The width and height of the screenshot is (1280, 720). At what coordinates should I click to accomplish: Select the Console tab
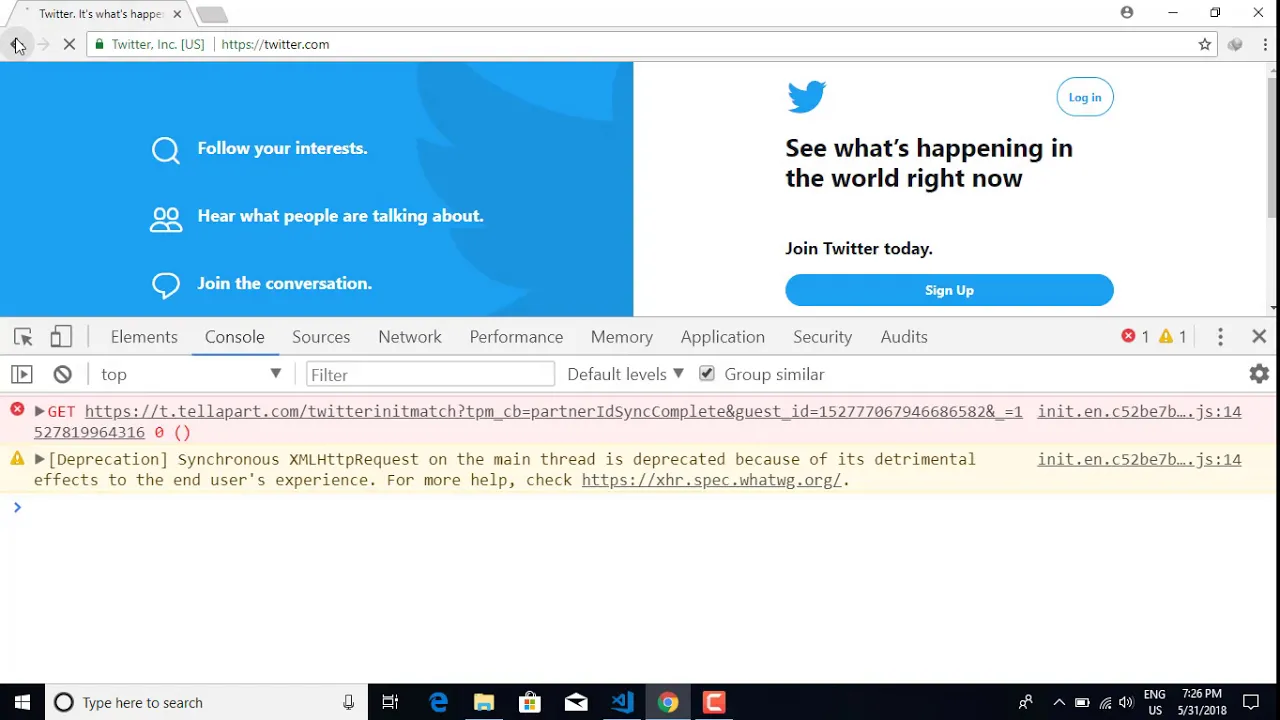click(x=235, y=337)
